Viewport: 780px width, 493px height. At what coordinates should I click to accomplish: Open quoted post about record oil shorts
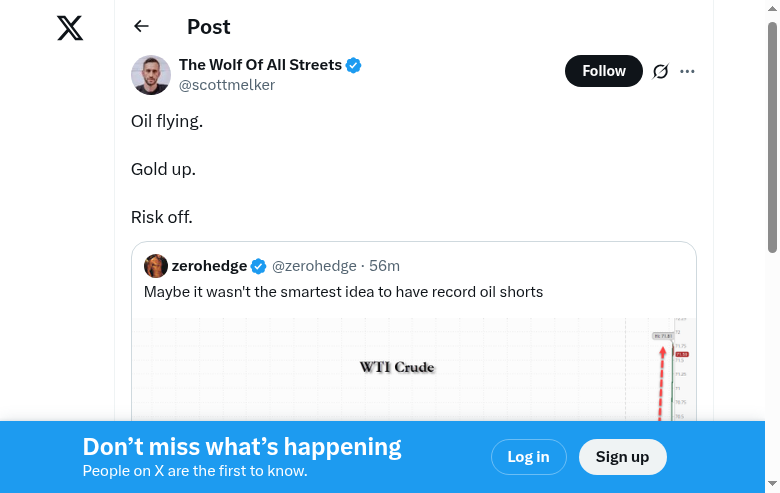tap(343, 292)
